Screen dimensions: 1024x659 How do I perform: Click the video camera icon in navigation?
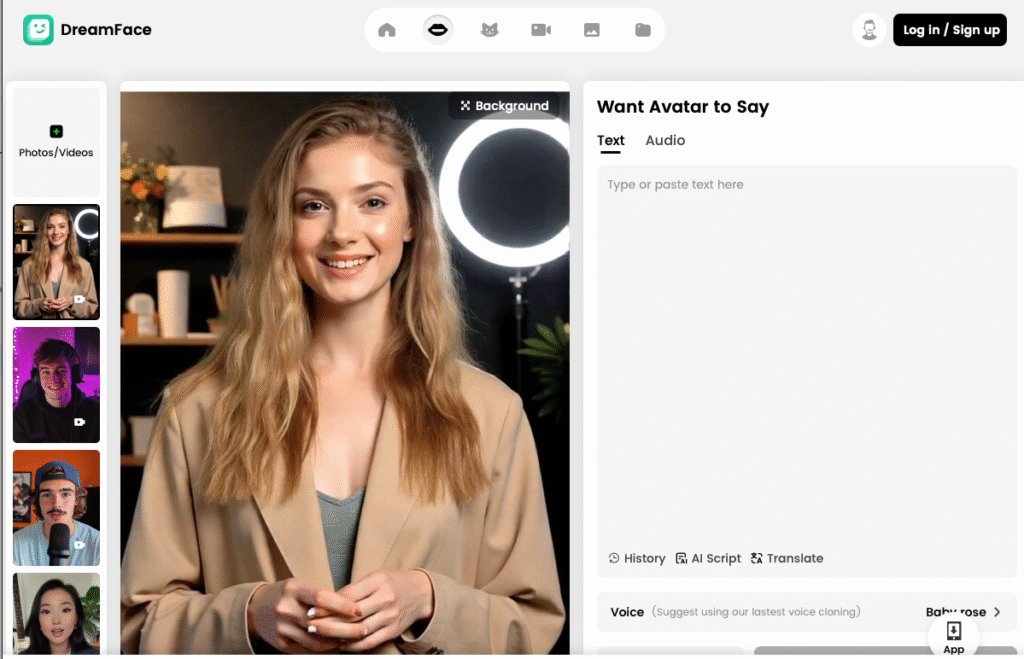point(541,30)
